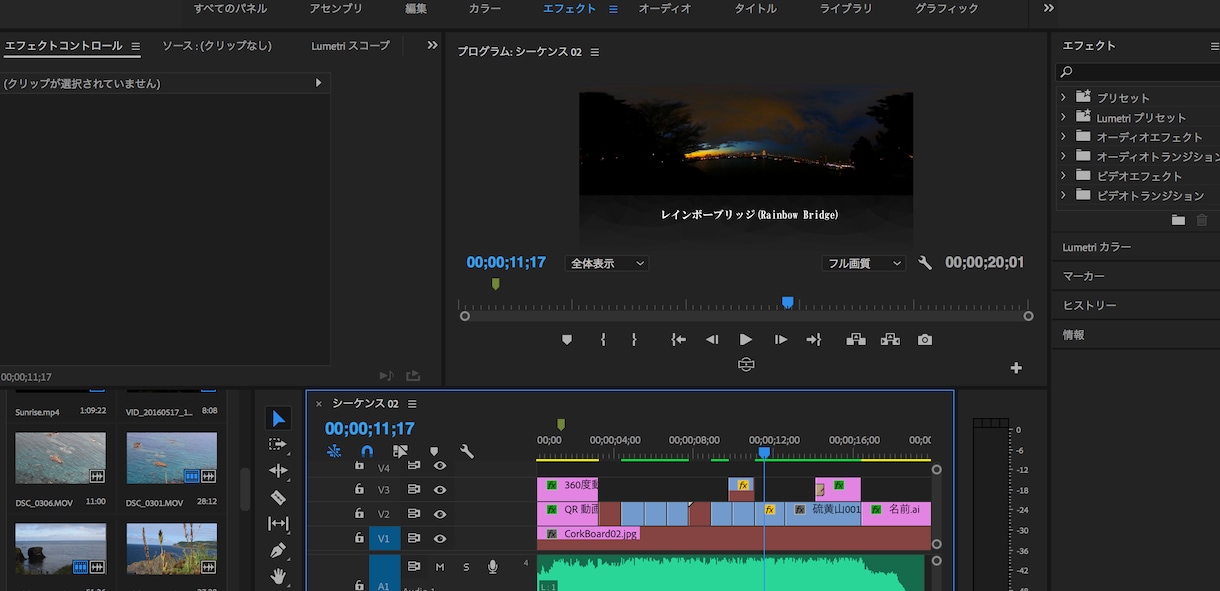Select the Selection arrow tool
The width and height of the screenshot is (1220, 591).
(x=279, y=418)
